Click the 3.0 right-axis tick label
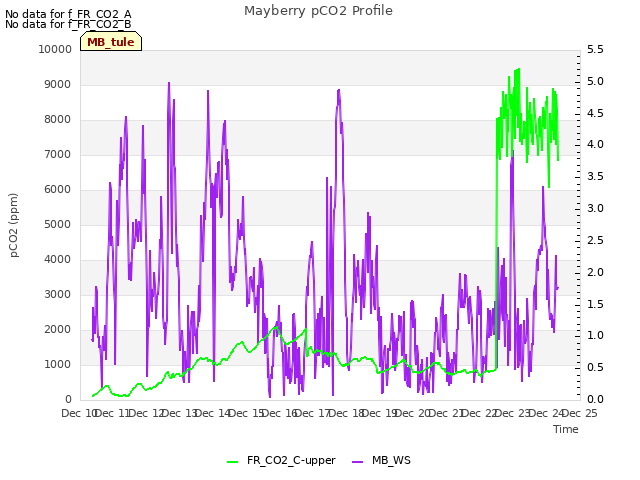 [x=595, y=208]
